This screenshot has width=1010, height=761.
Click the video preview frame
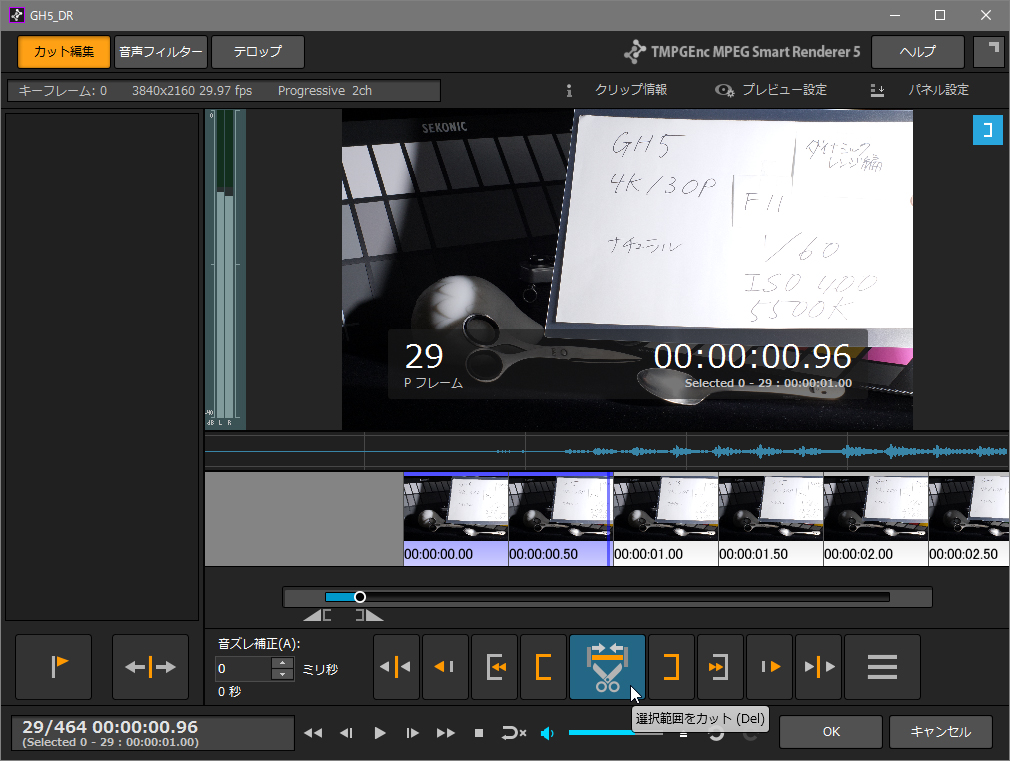point(627,269)
